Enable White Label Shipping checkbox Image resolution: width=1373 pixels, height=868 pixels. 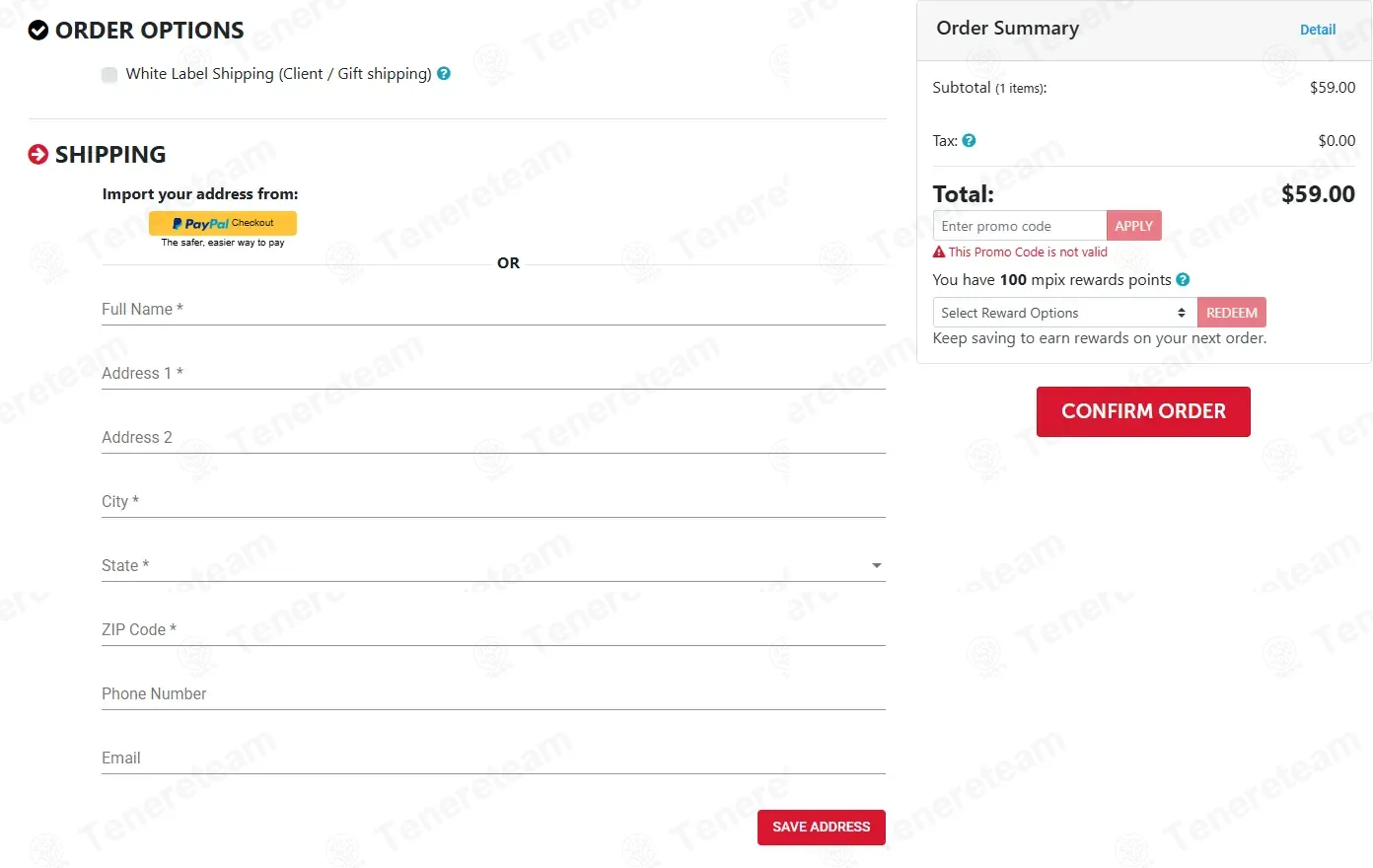point(109,74)
